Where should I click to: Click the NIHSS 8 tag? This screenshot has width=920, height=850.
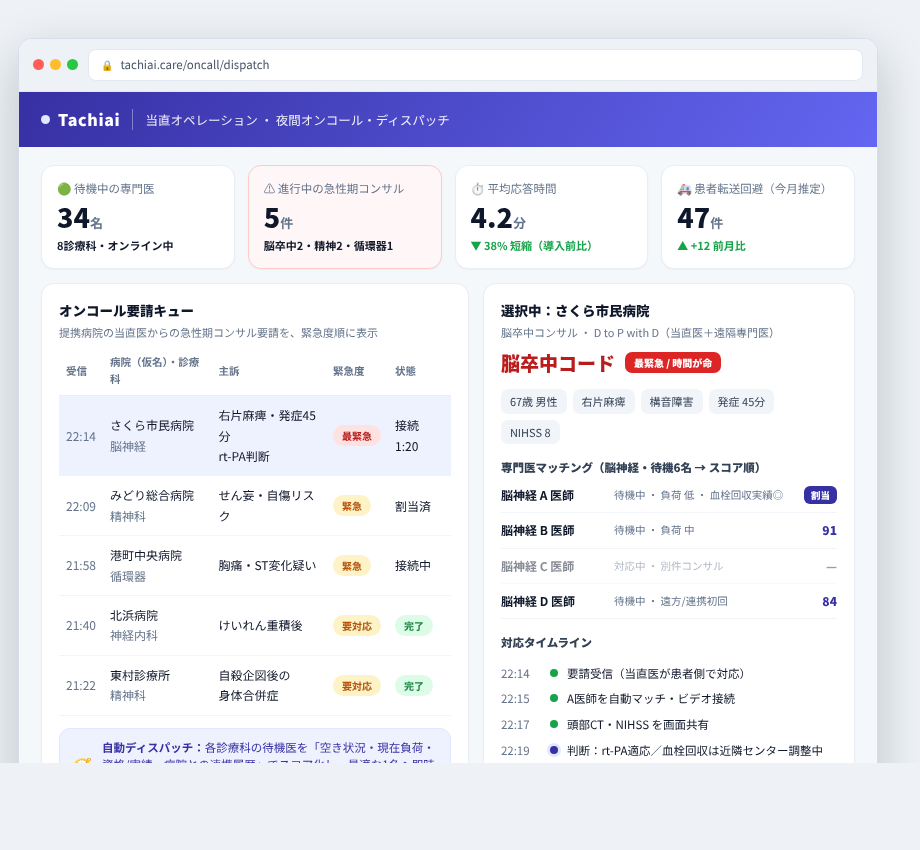pyautogui.click(x=530, y=433)
